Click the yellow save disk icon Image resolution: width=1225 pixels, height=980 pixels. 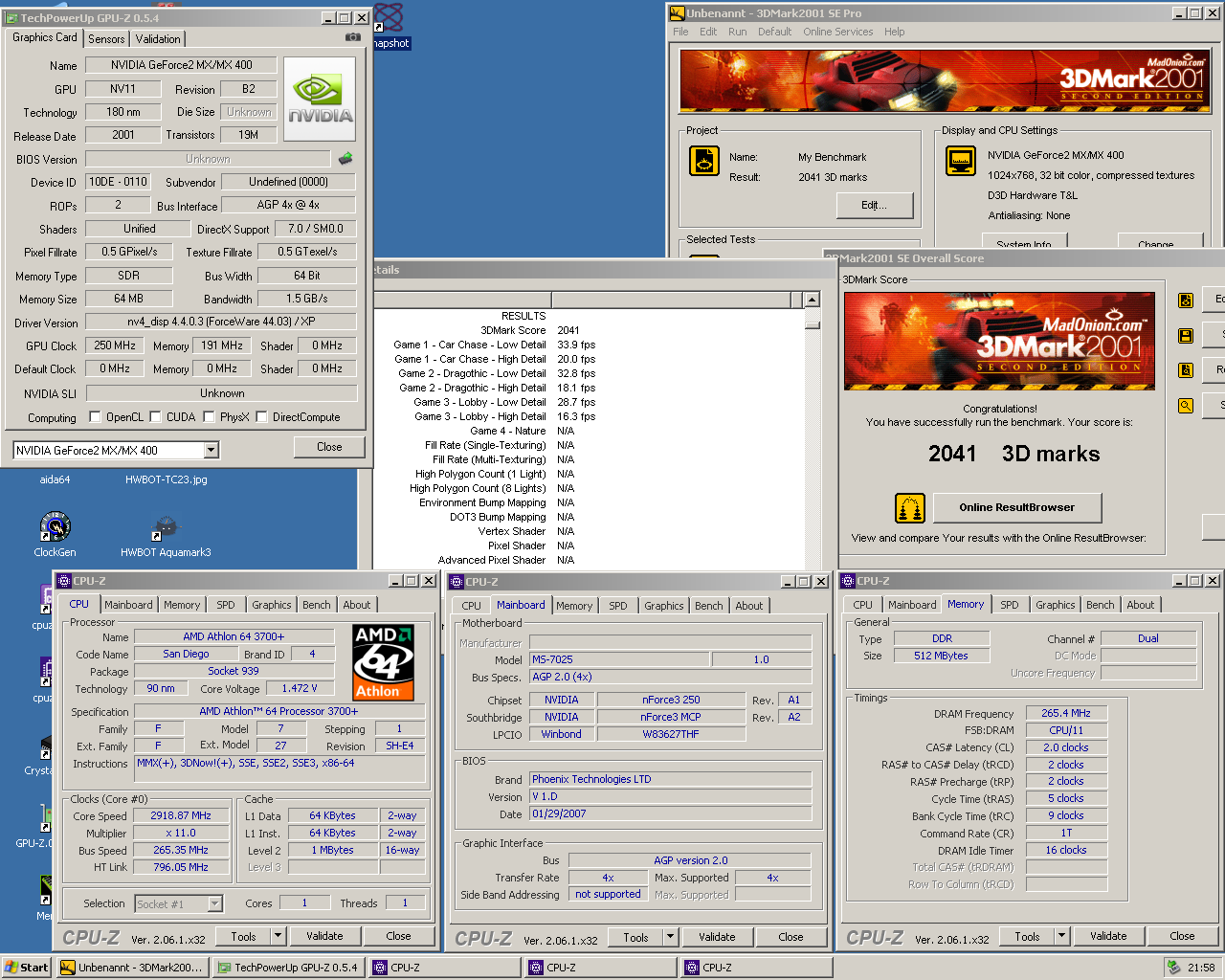pos(1186,336)
